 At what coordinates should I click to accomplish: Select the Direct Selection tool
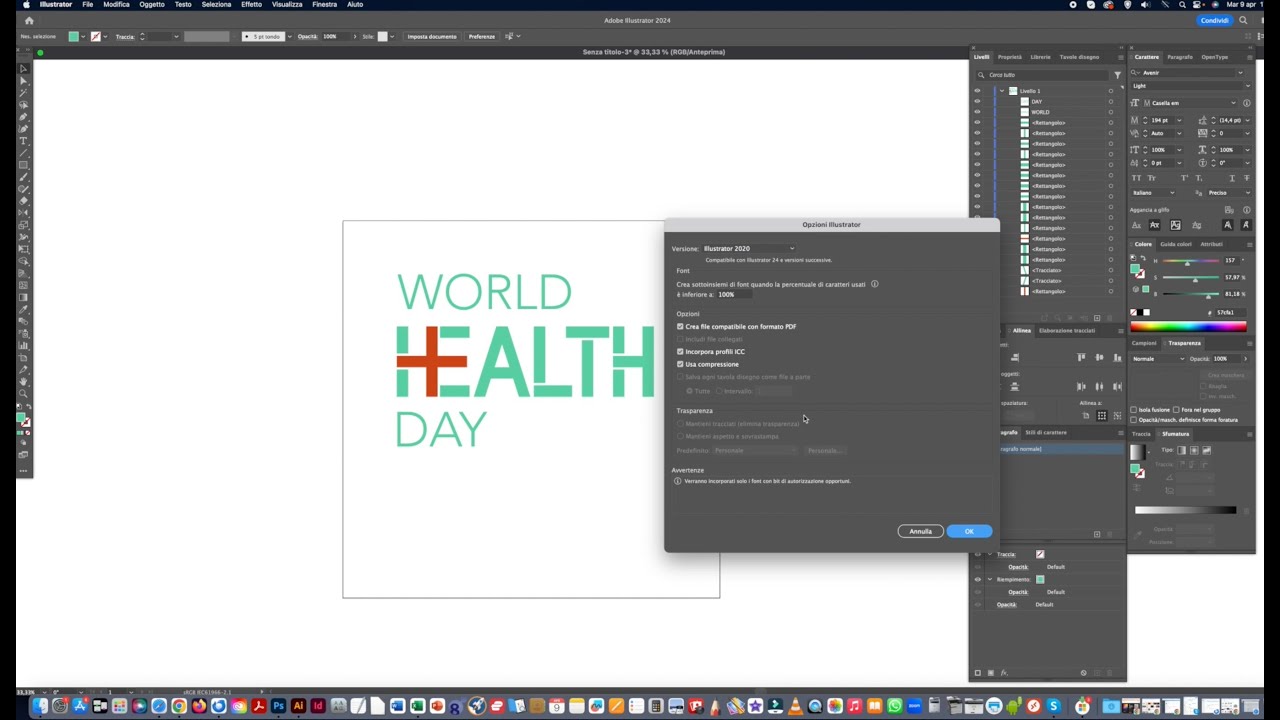coord(24,81)
